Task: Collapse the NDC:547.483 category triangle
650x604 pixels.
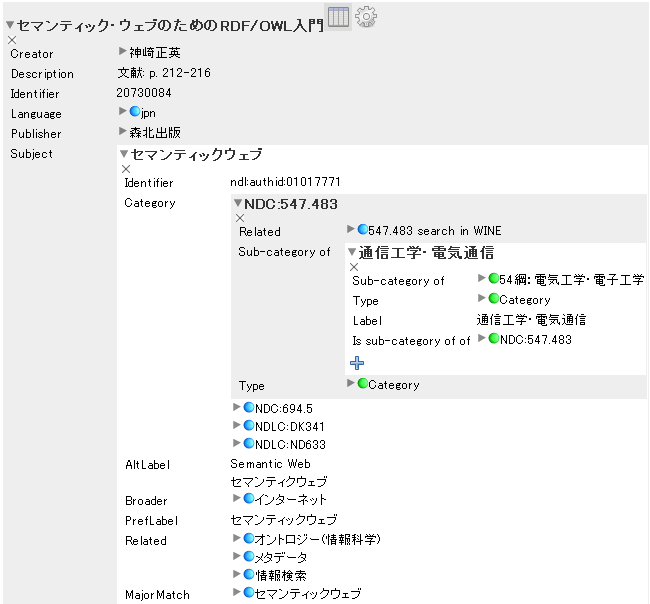Action: (238, 203)
